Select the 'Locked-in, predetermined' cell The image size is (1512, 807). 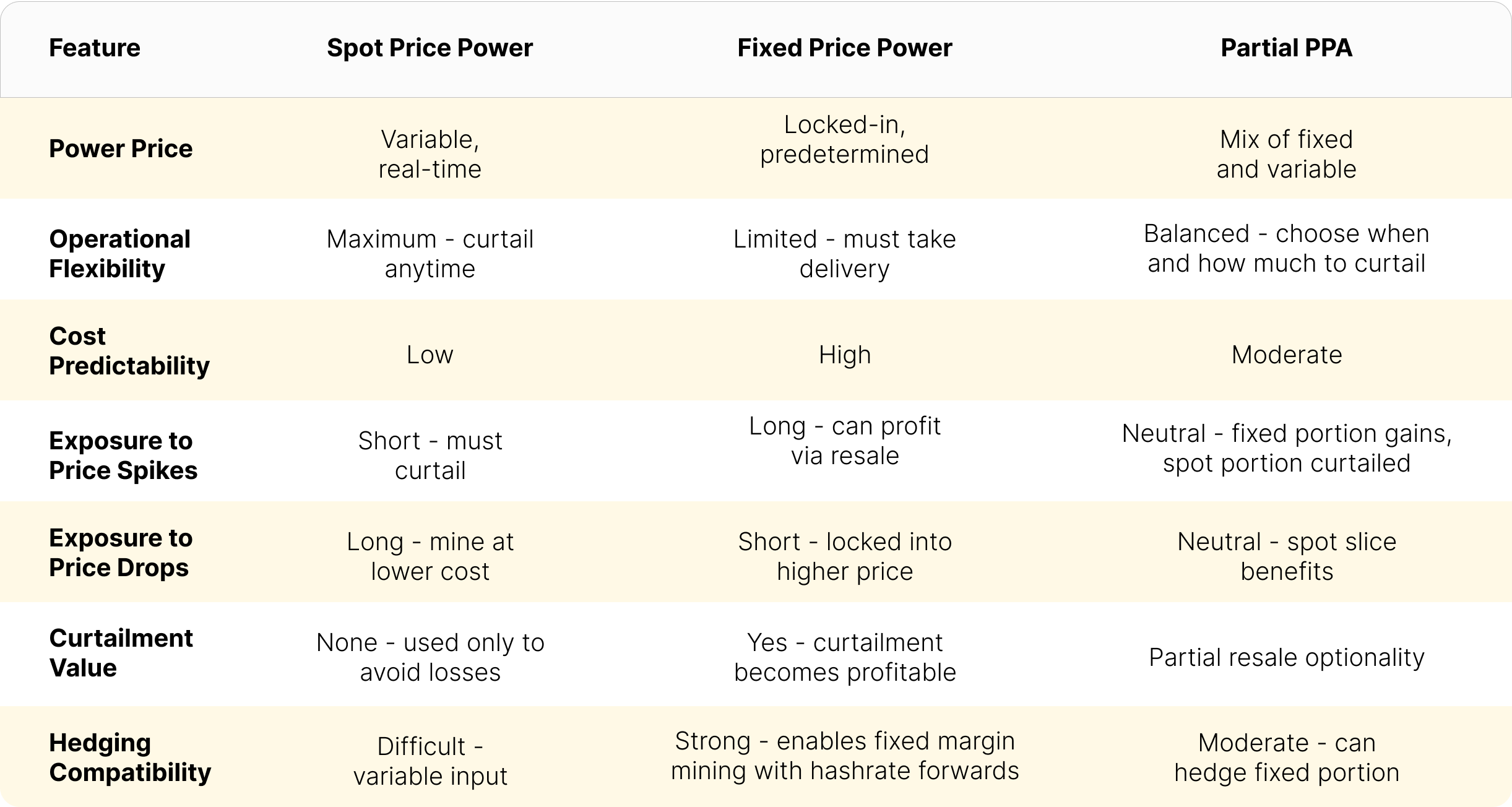point(845,139)
